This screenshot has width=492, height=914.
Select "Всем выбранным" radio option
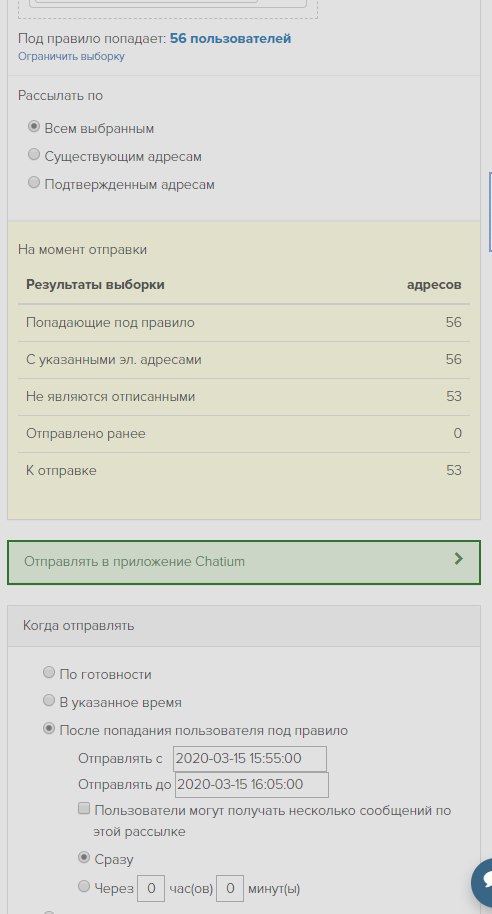tap(34, 126)
